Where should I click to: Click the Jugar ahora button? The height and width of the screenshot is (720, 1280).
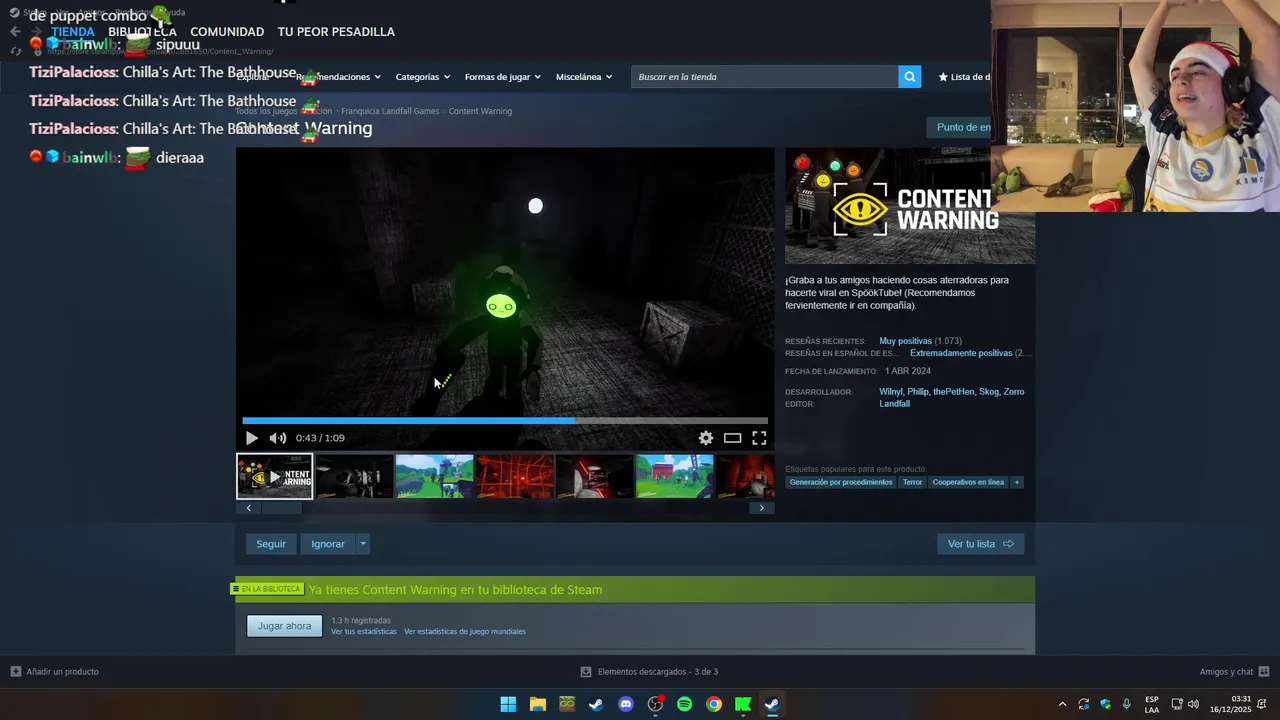click(x=285, y=626)
